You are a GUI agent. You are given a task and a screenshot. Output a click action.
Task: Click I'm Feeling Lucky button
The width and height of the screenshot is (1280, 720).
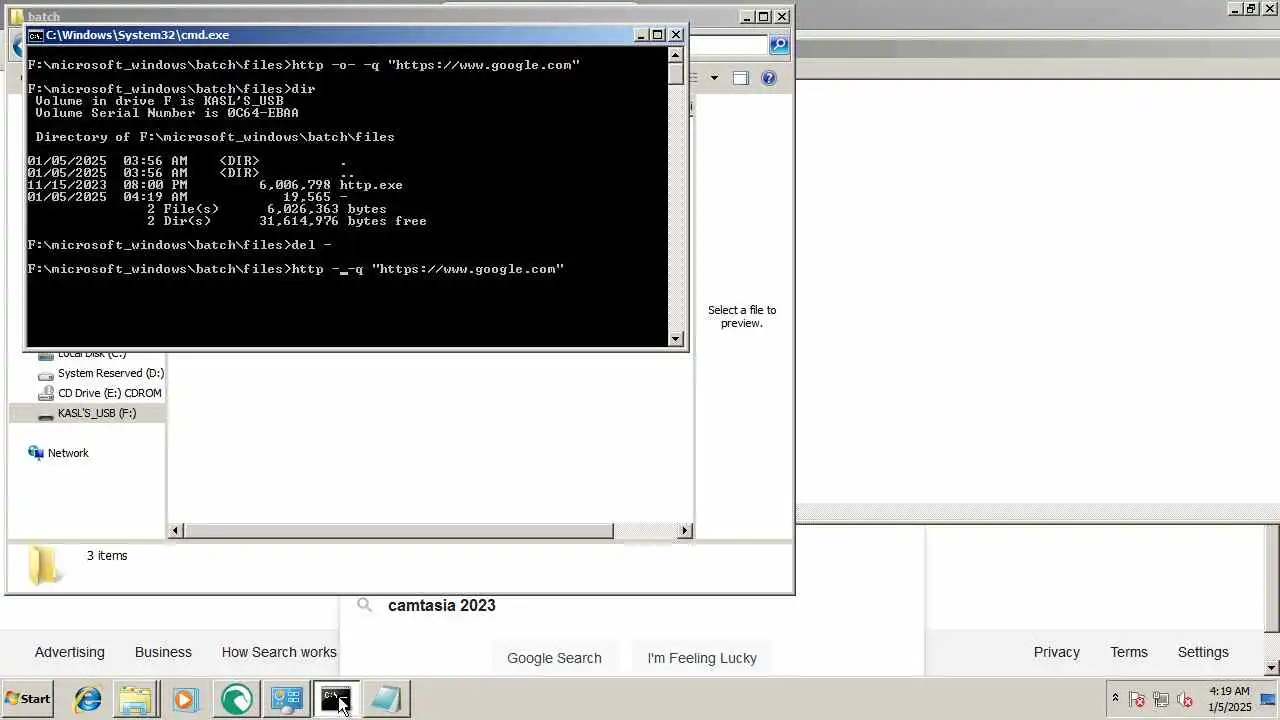[x=702, y=658]
